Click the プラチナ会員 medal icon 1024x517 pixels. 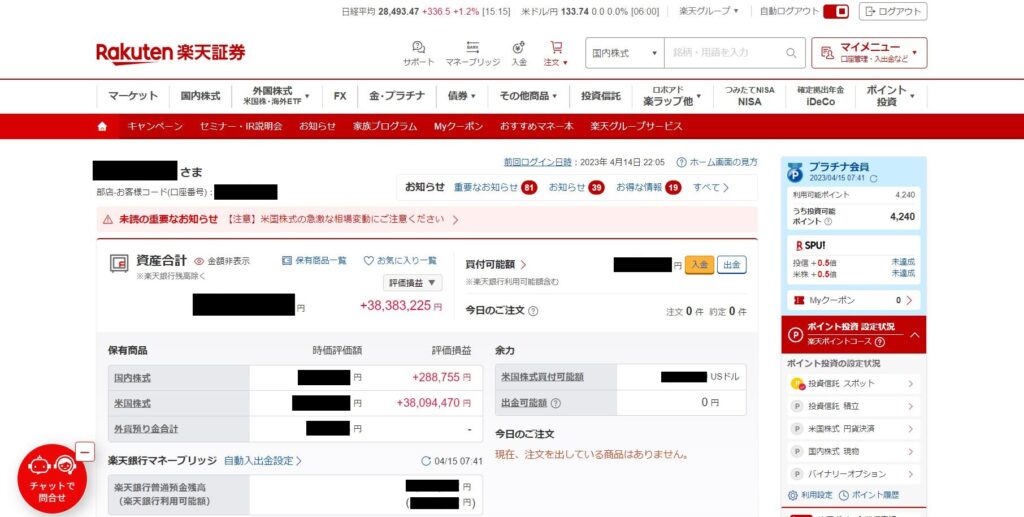coord(795,172)
